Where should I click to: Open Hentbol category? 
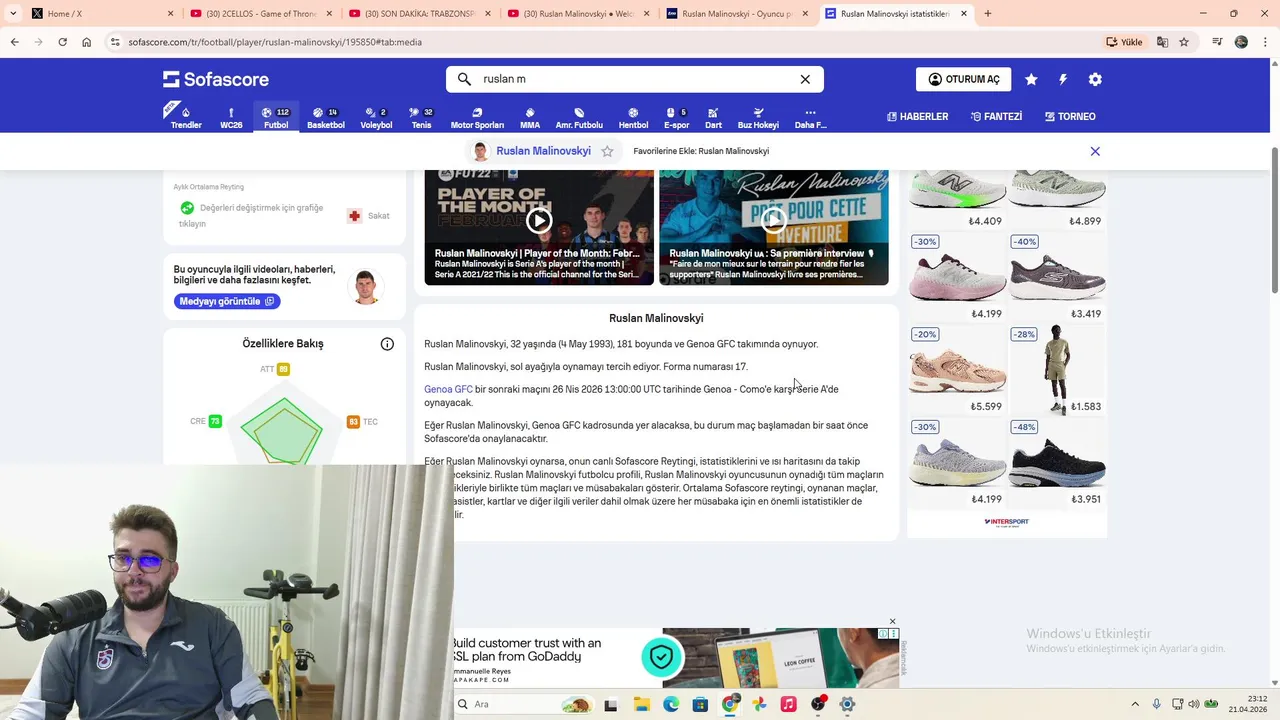click(633, 118)
